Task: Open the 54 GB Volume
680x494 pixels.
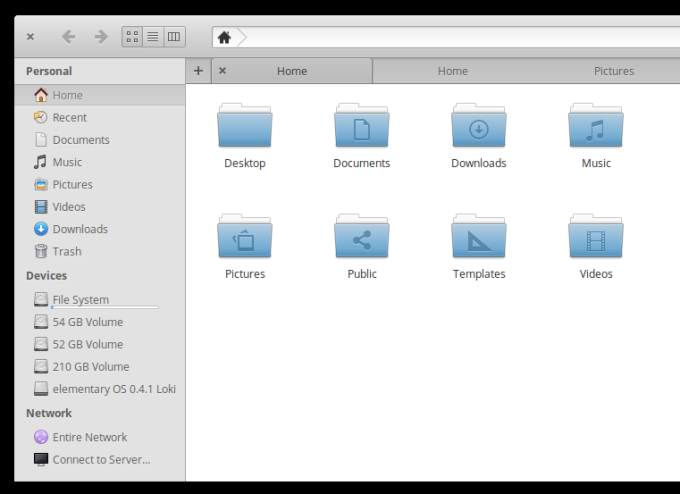Action: pyautogui.click(x=100, y=322)
